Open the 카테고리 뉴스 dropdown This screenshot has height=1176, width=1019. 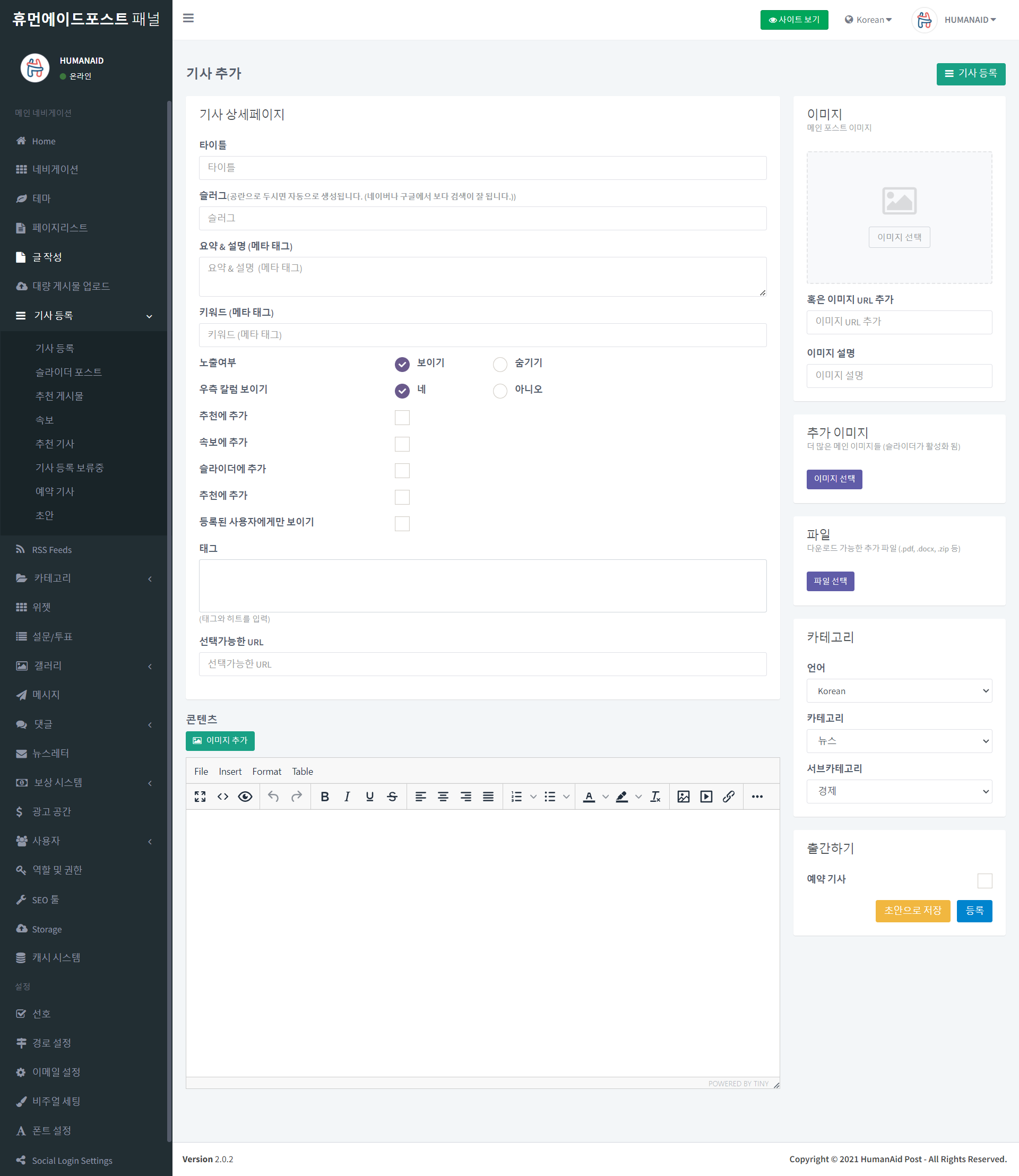899,741
